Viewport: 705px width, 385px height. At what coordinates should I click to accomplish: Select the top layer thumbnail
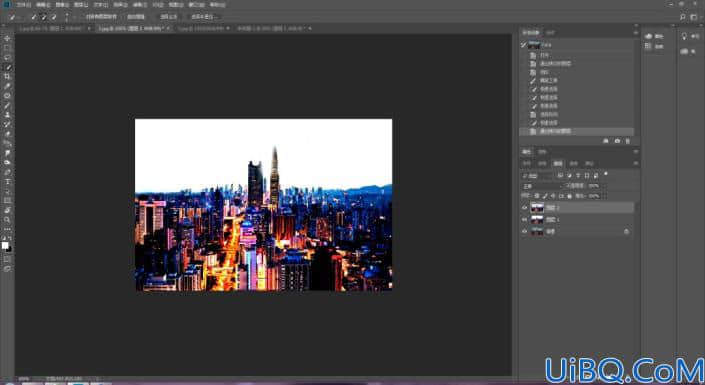point(537,208)
